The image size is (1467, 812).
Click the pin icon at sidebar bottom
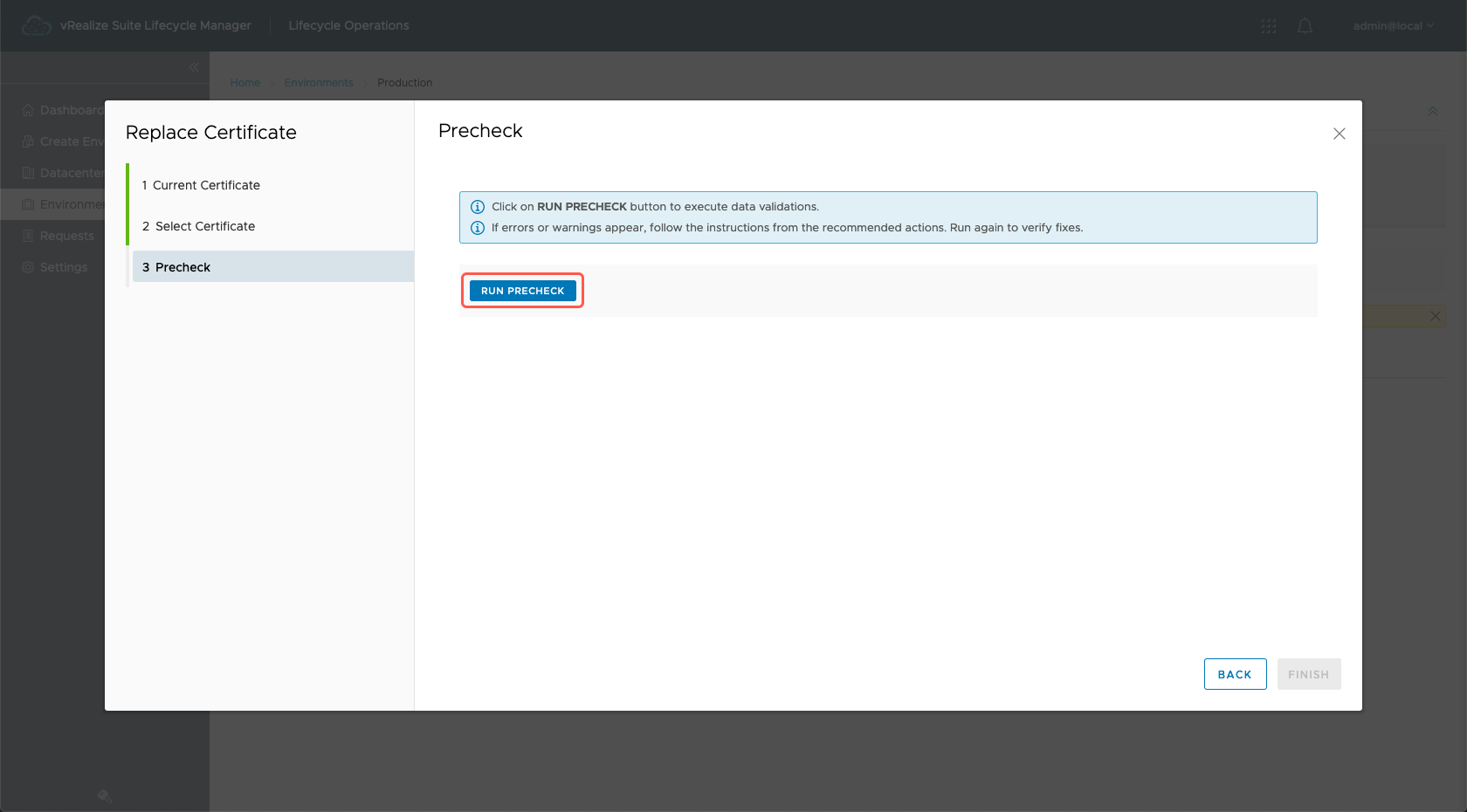[105, 795]
